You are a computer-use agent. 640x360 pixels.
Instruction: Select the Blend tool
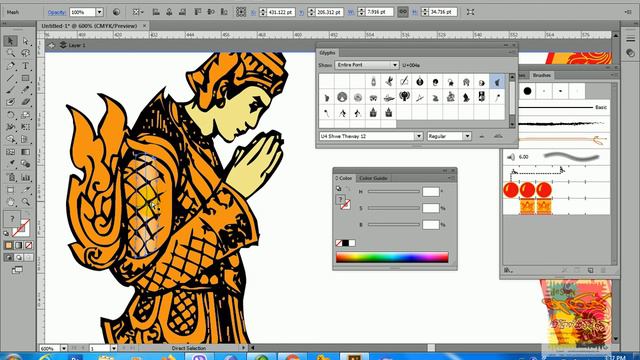click(26, 164)
